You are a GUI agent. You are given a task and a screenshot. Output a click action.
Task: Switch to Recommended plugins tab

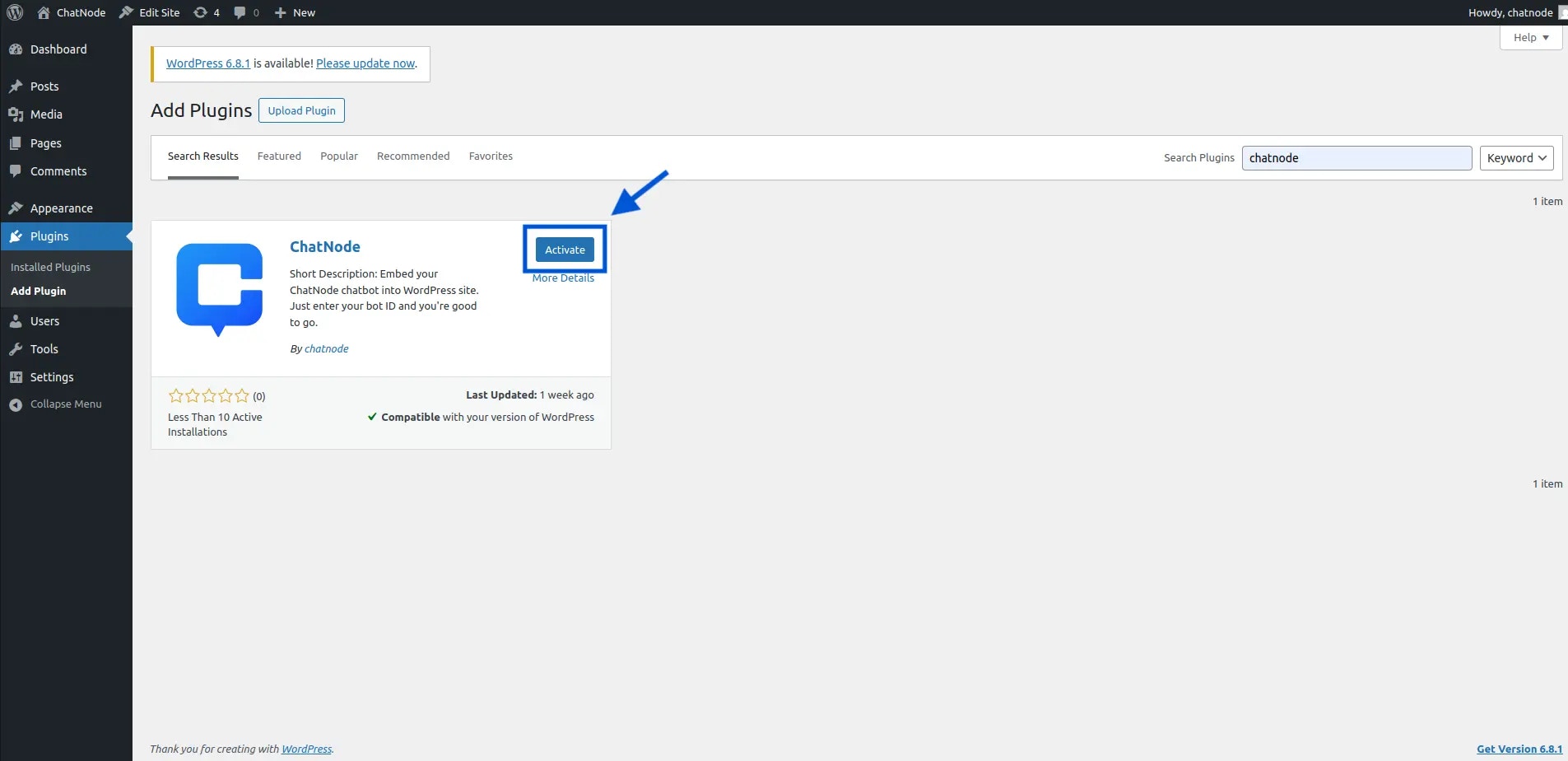point(413,156)
